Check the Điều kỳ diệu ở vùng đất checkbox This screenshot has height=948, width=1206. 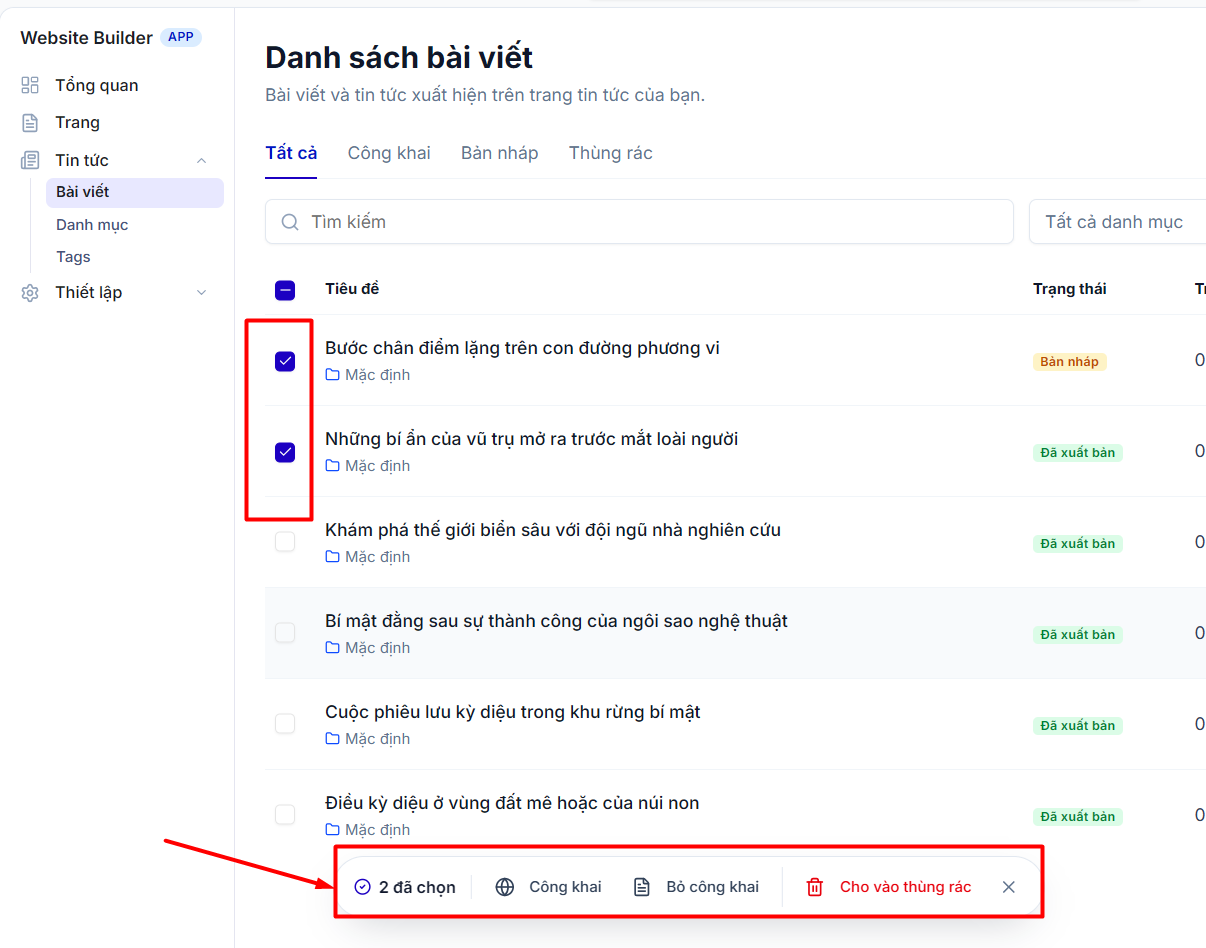pos(285,814)
